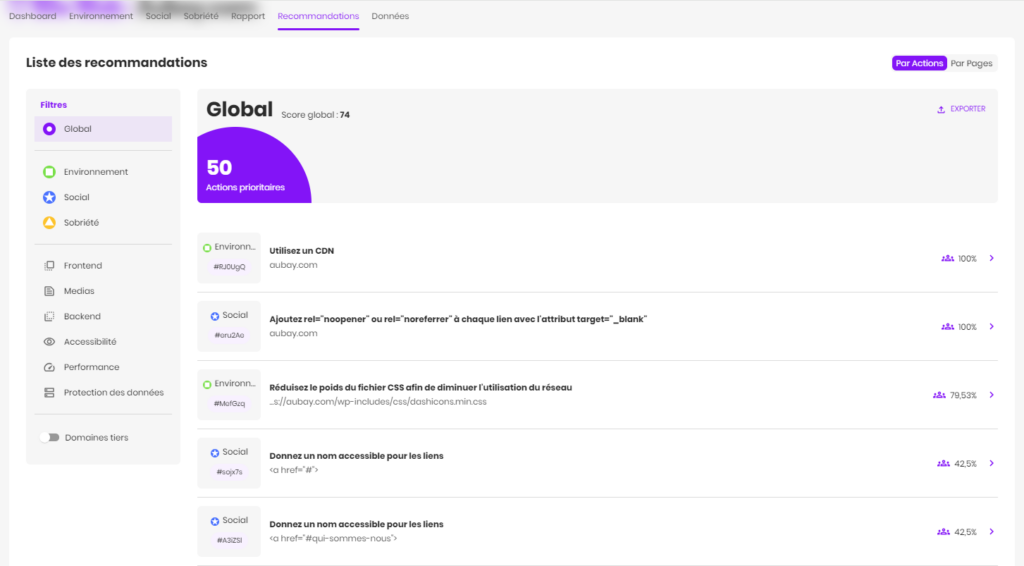The height and width of the screenshot is (566, 1024).
Task: Switch to the Données tab
Action: [390, 16]
